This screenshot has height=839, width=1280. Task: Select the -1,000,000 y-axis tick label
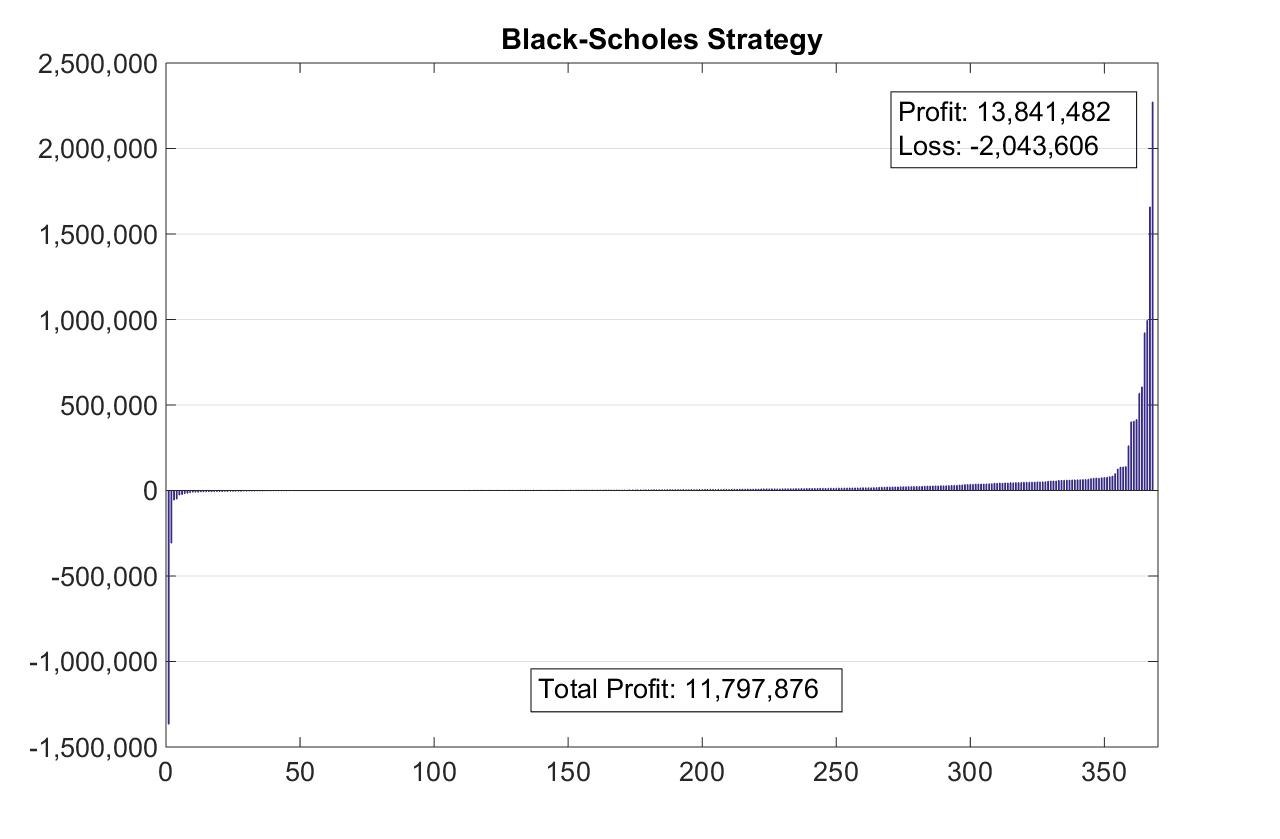click(x=92, y=662)
